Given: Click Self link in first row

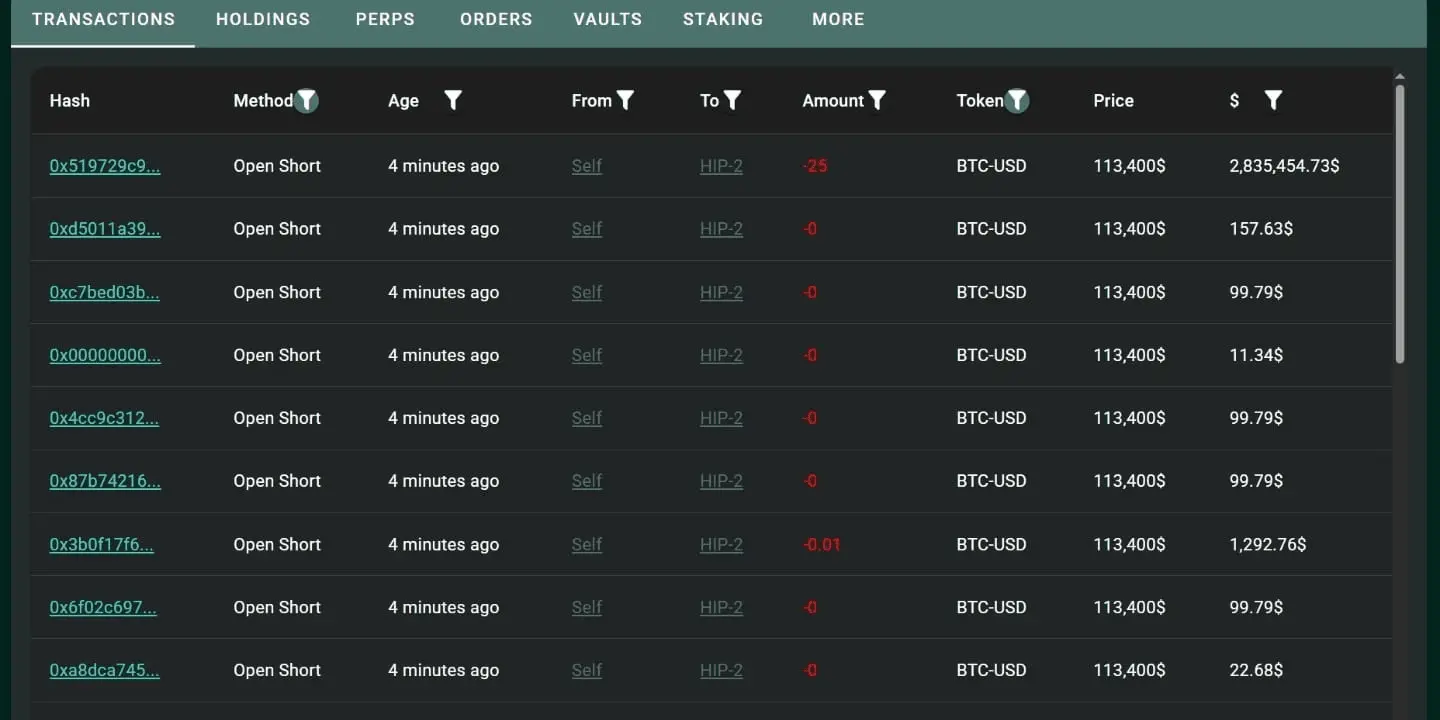Looking at the screenshot, I should tap(587, 166).
